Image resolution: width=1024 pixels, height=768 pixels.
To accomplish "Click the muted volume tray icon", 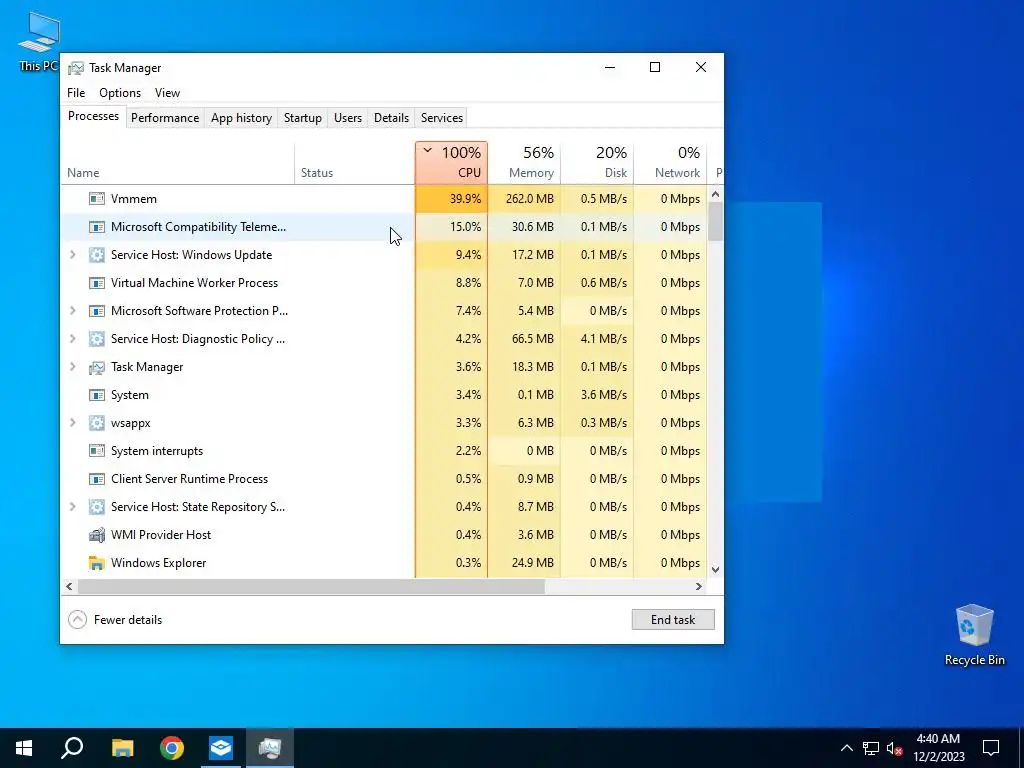I will pyautogui.click(x=894, y=748).
